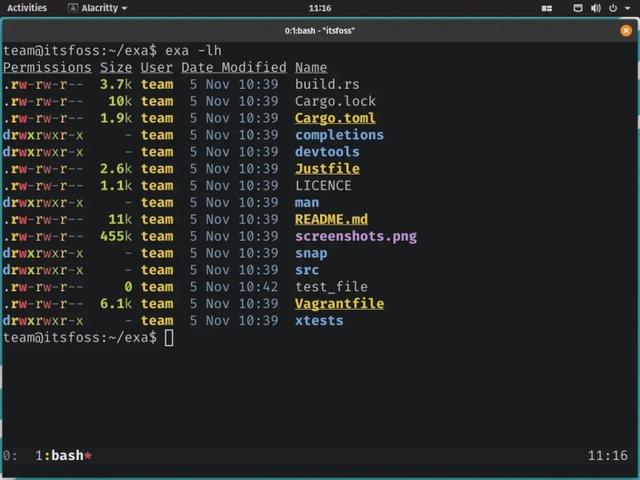The width and height of the screenshot is (640, 480).
Task: Click the Permissions column header
Action: (x=47, y=67)
